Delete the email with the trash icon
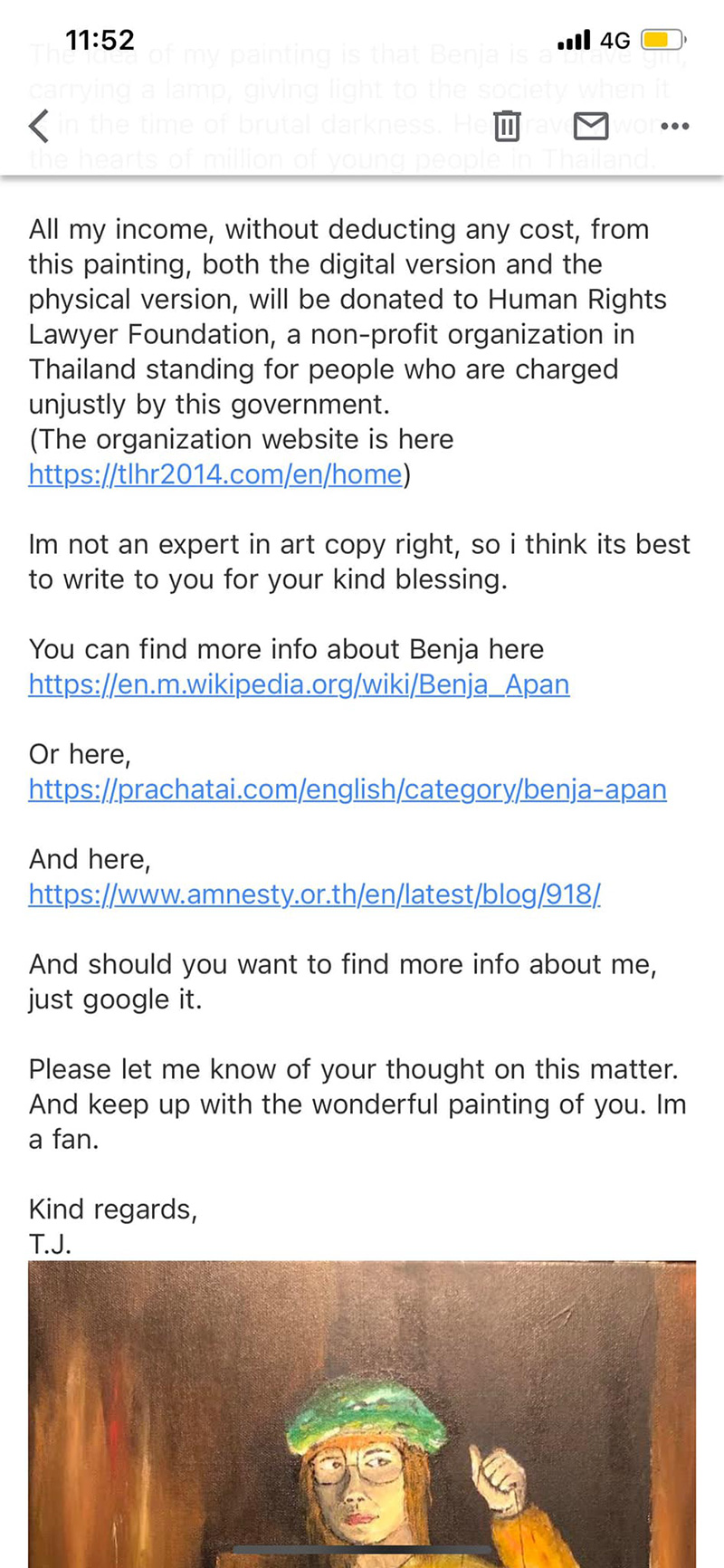Screen dimensions: 724x1568 click(x=508, y=126)
